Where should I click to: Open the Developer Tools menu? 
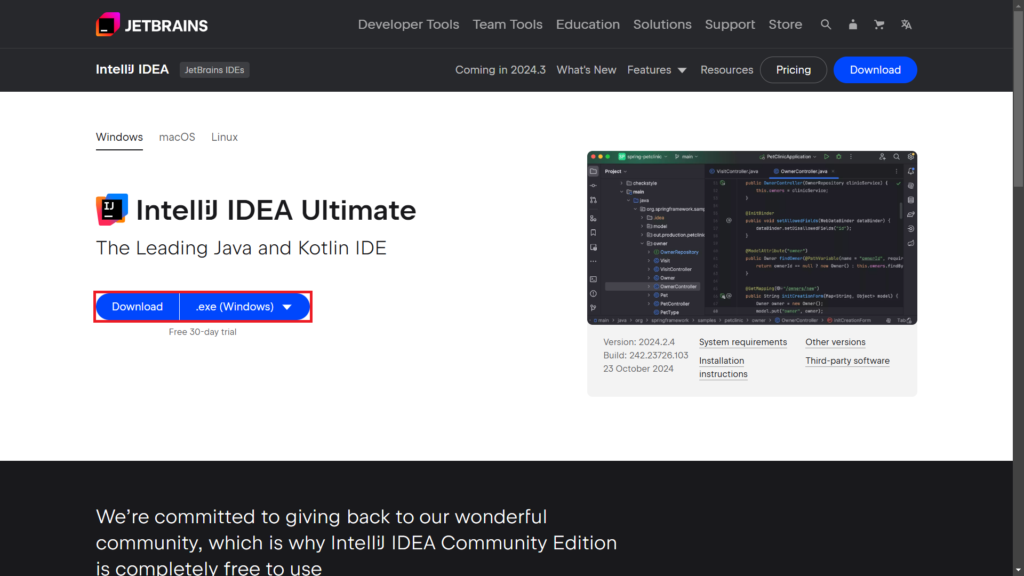408,25
